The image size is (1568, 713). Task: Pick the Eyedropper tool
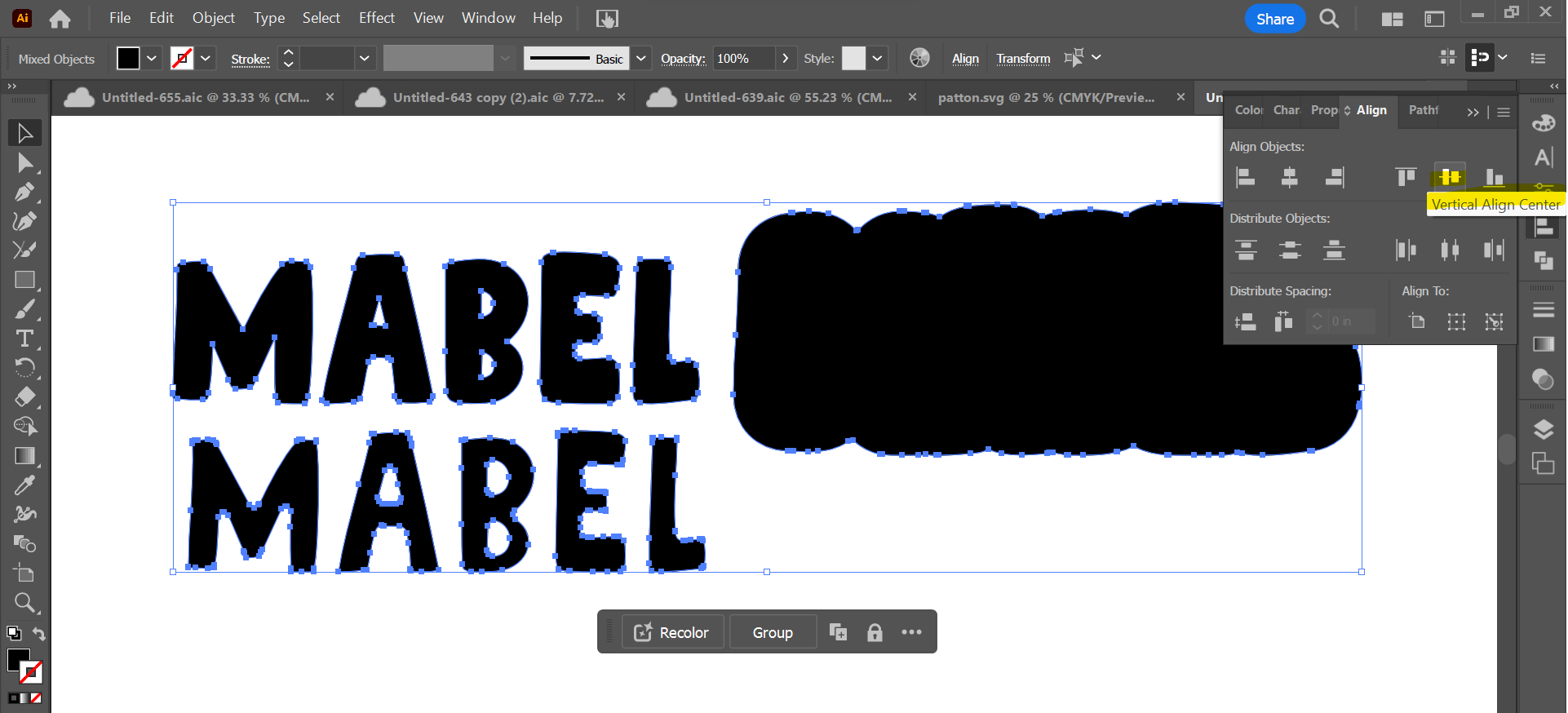pos(24,485)
